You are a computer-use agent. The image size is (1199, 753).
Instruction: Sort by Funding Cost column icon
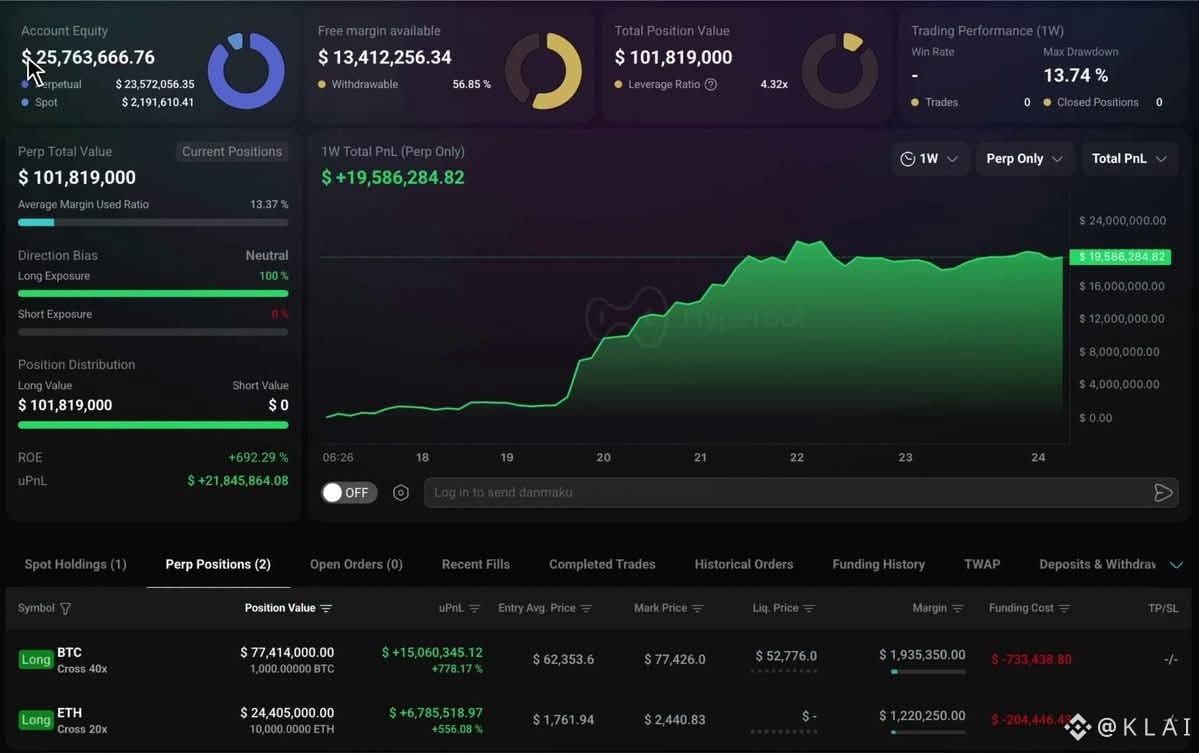click(1064, 609)
